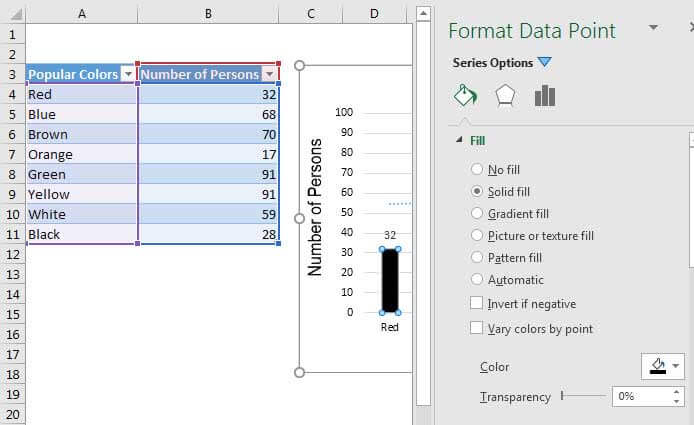Decrease Transparency with the down spinner
Viewport: 694px width, 425px height.
coord(676,401)
